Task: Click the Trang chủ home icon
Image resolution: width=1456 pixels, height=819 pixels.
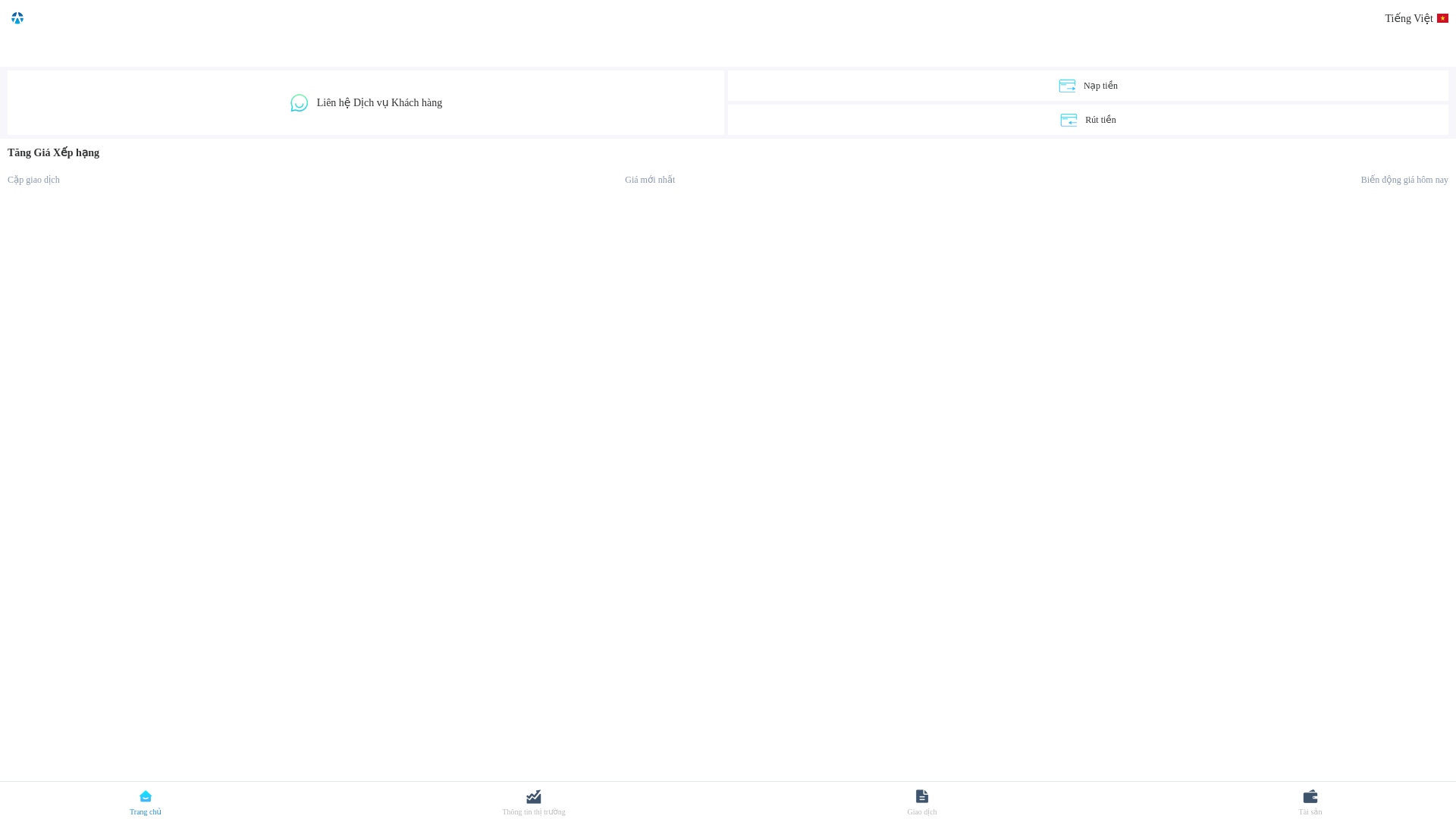Action: pyautogui.click(x=146, y=796)
